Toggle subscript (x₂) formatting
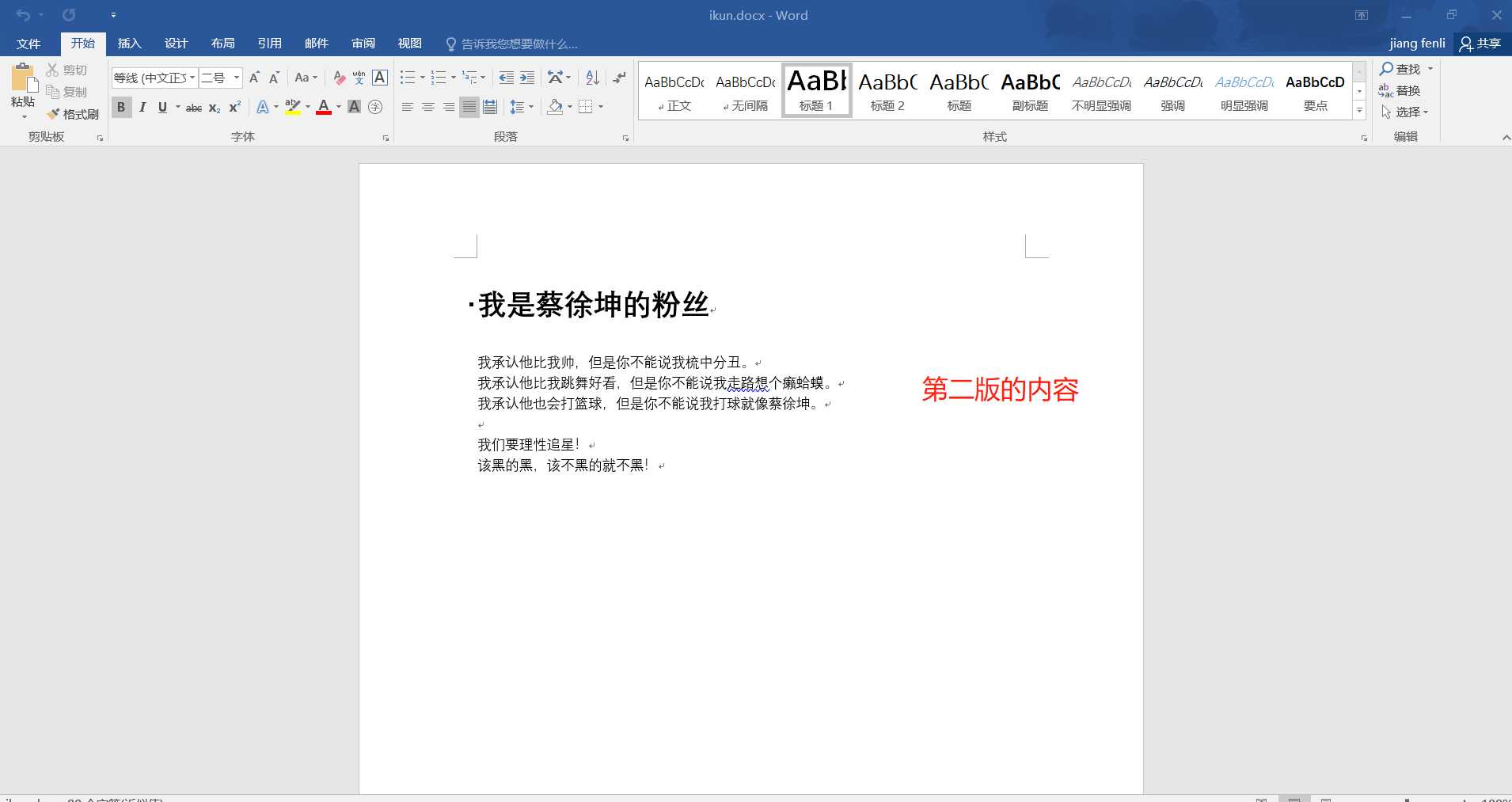1512x802 pixels. point(215,107)
